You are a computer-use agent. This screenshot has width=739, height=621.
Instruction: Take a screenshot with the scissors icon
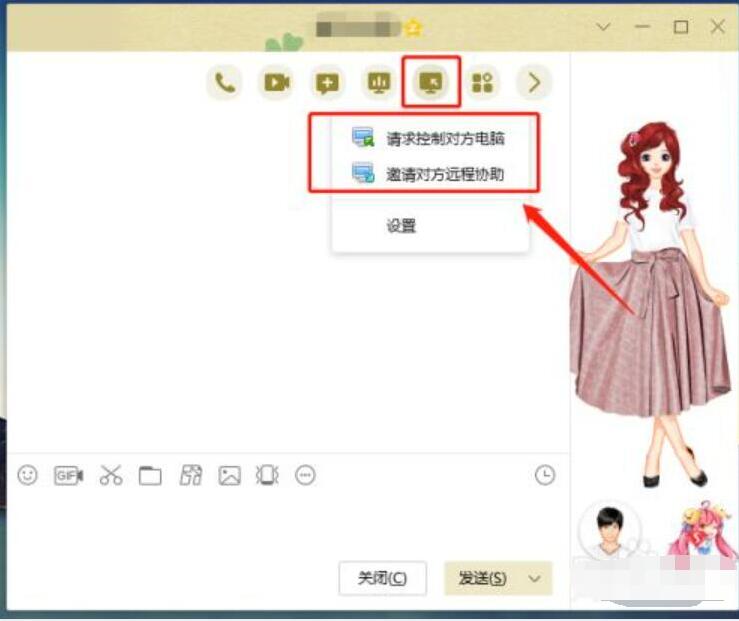(110, 476)
